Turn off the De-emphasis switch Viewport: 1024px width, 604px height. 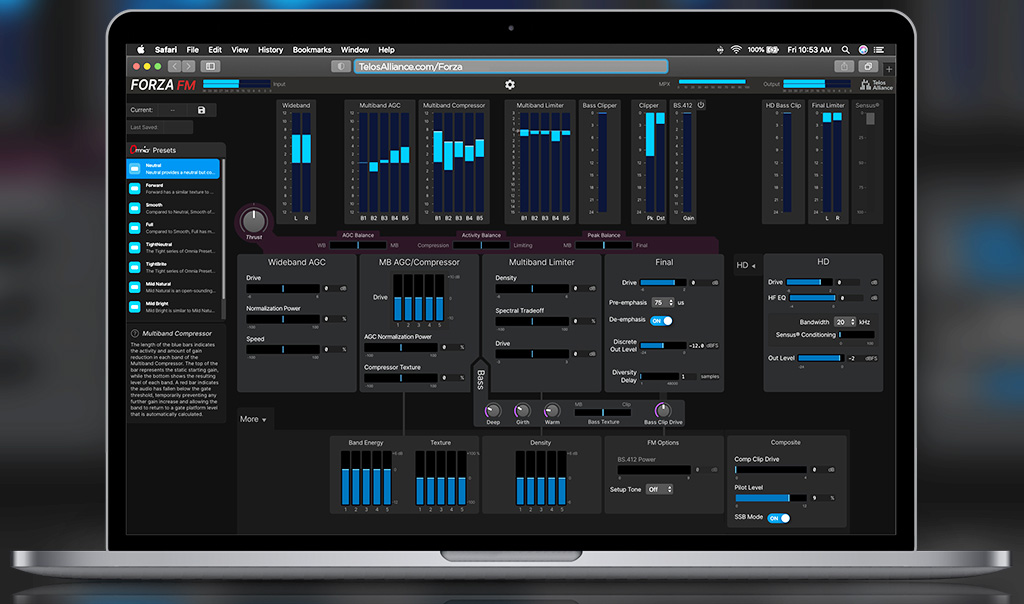pyautogui.click(x=662, y=321)
